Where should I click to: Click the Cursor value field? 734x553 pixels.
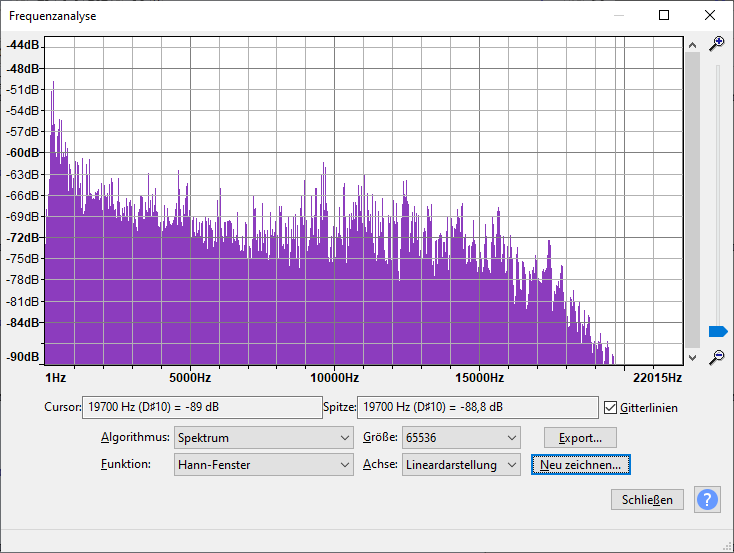[202, 407]
